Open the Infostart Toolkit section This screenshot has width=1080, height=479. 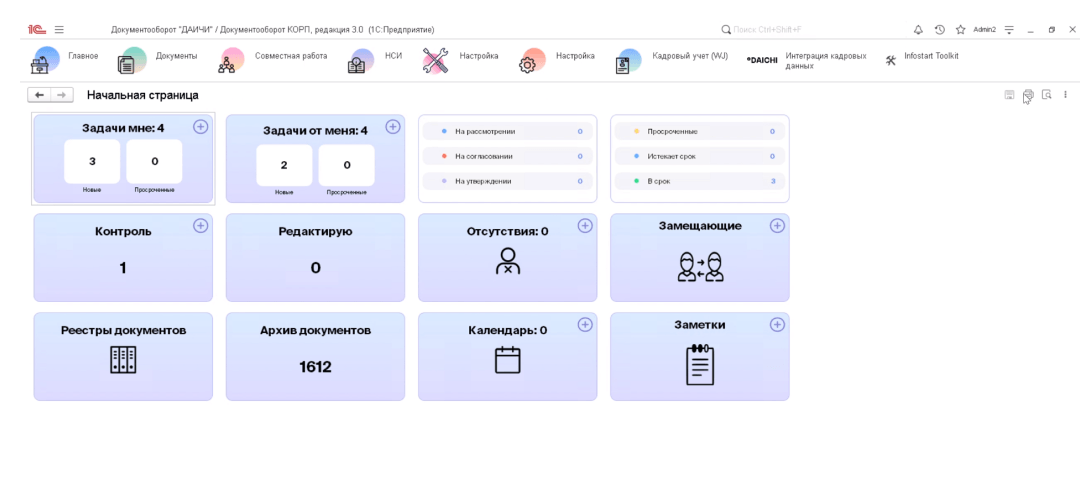click(x=922, y=60)
